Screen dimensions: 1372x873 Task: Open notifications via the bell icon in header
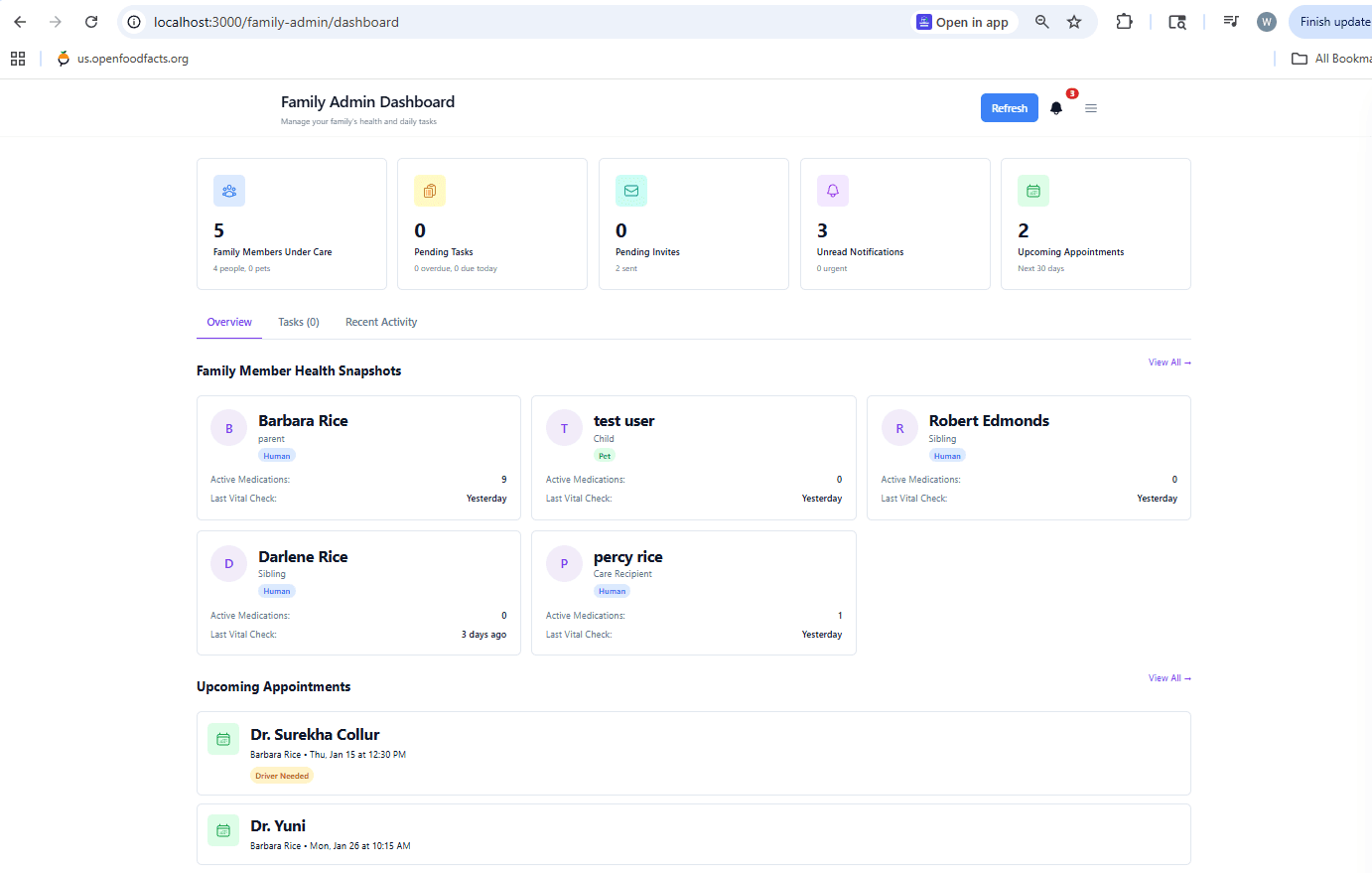point(1055,108)
